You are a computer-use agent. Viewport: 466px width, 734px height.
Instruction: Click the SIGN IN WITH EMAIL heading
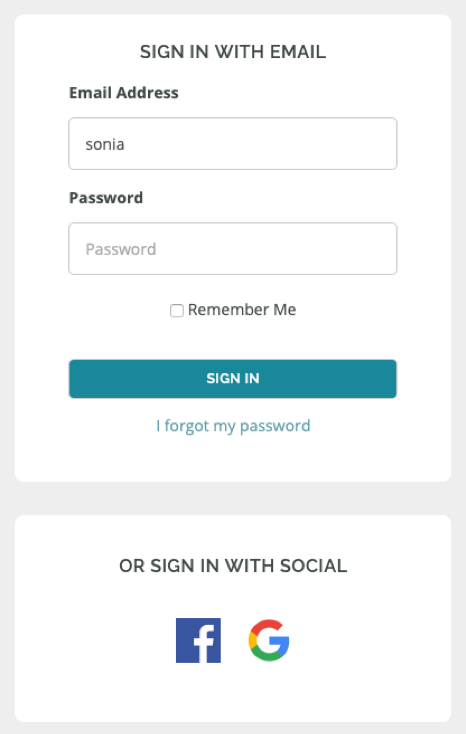[233, 52]
